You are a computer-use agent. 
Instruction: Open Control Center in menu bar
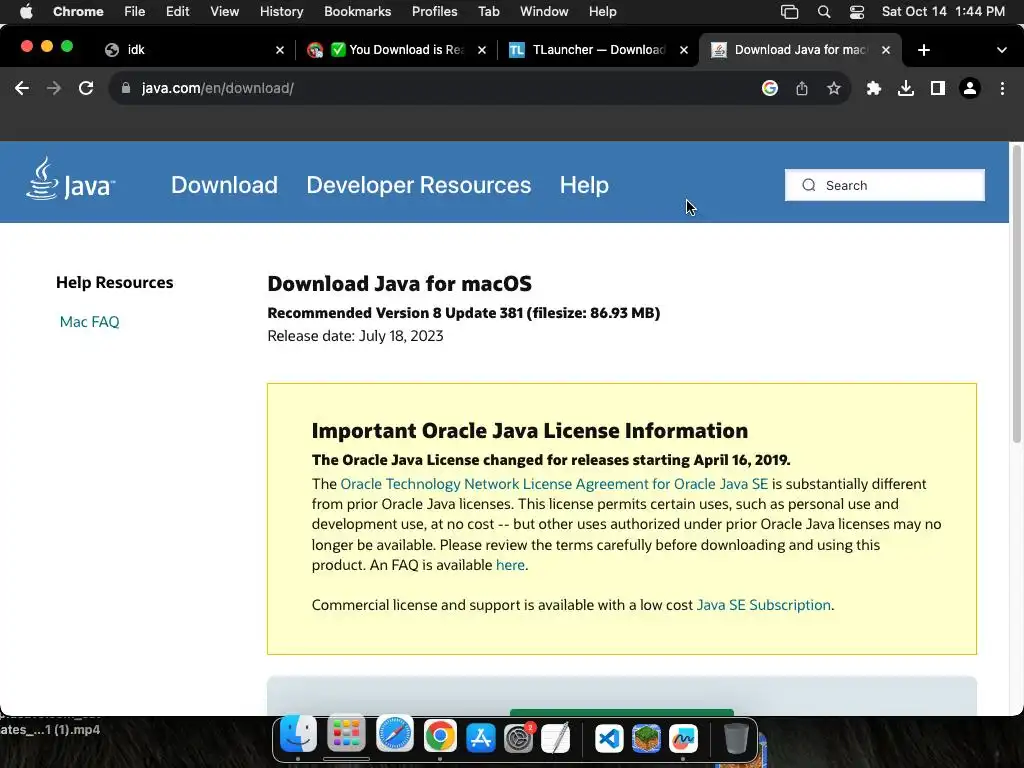tap(857, 12)
